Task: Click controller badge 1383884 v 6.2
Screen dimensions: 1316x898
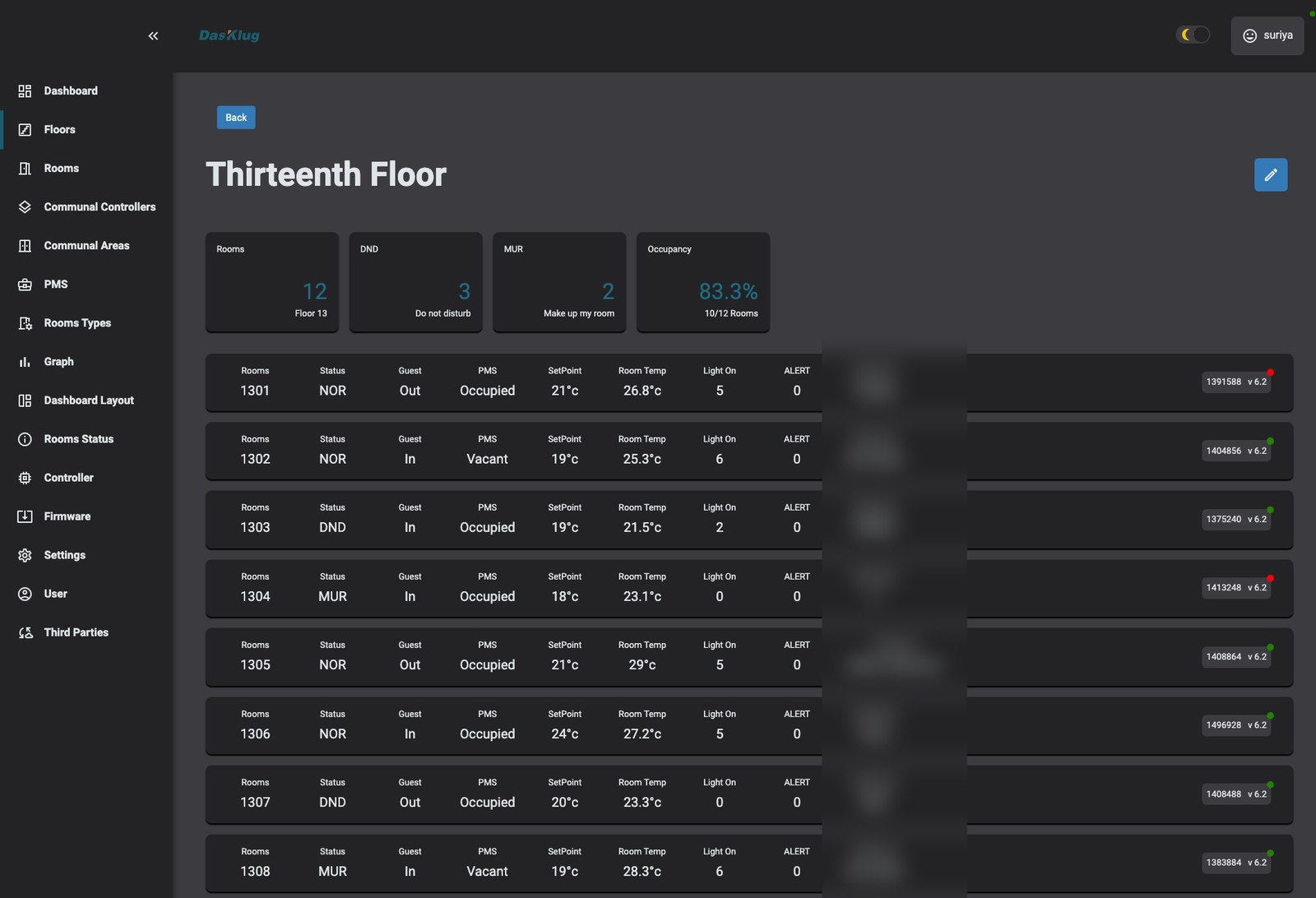Action: 1236,863
